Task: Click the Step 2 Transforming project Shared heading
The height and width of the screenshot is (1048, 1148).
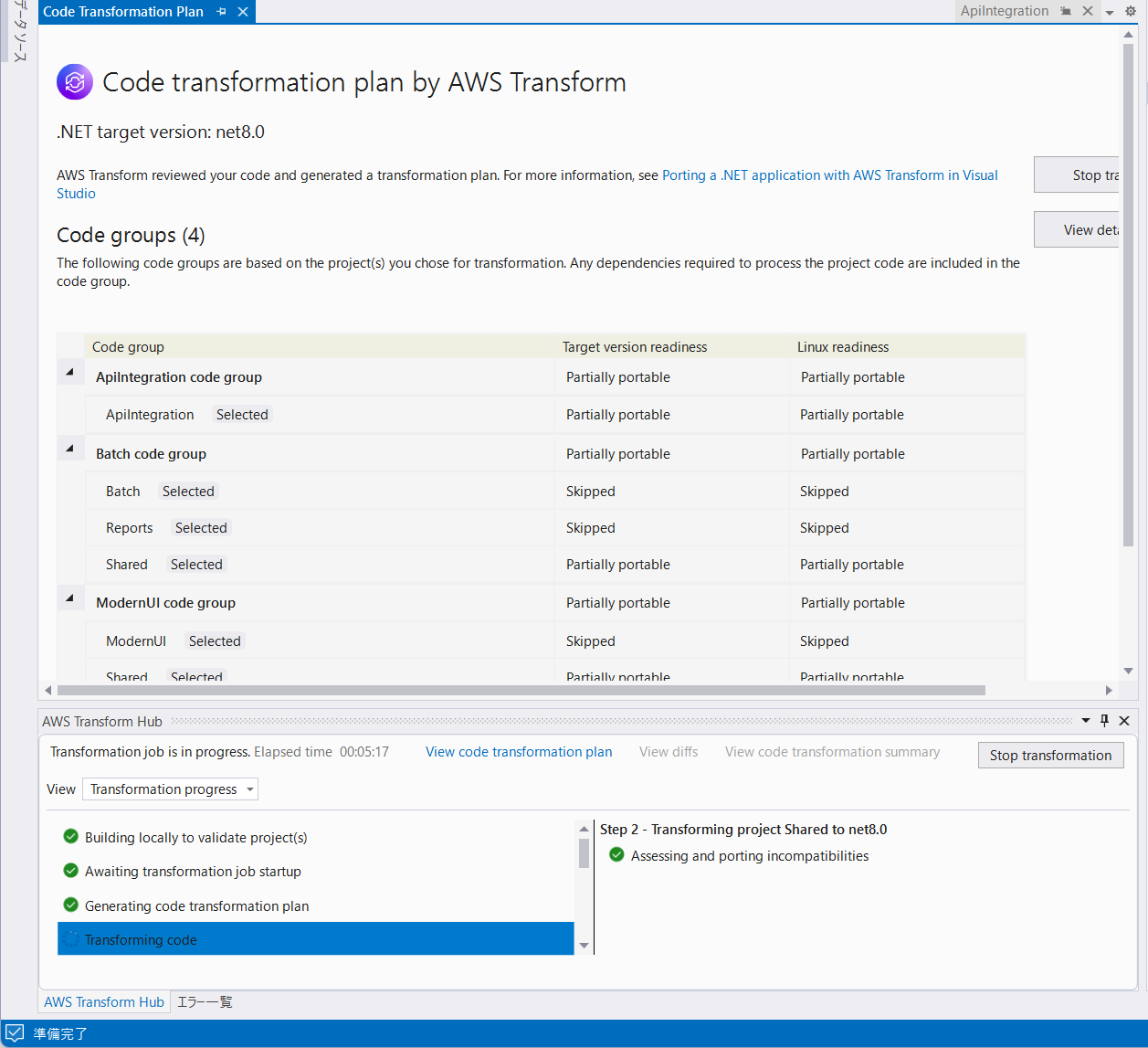Action: (743, 830)
